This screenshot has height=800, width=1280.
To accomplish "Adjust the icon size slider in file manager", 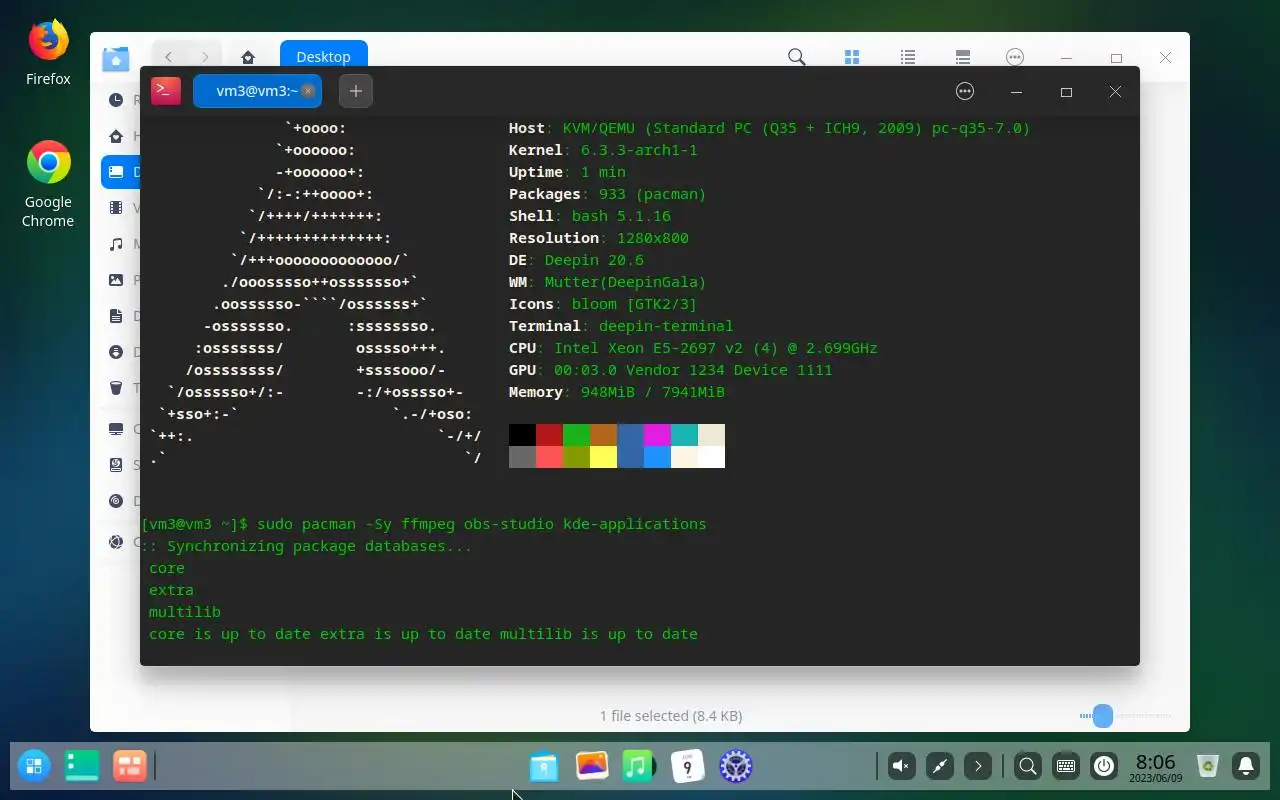I will click(1102, 715).
